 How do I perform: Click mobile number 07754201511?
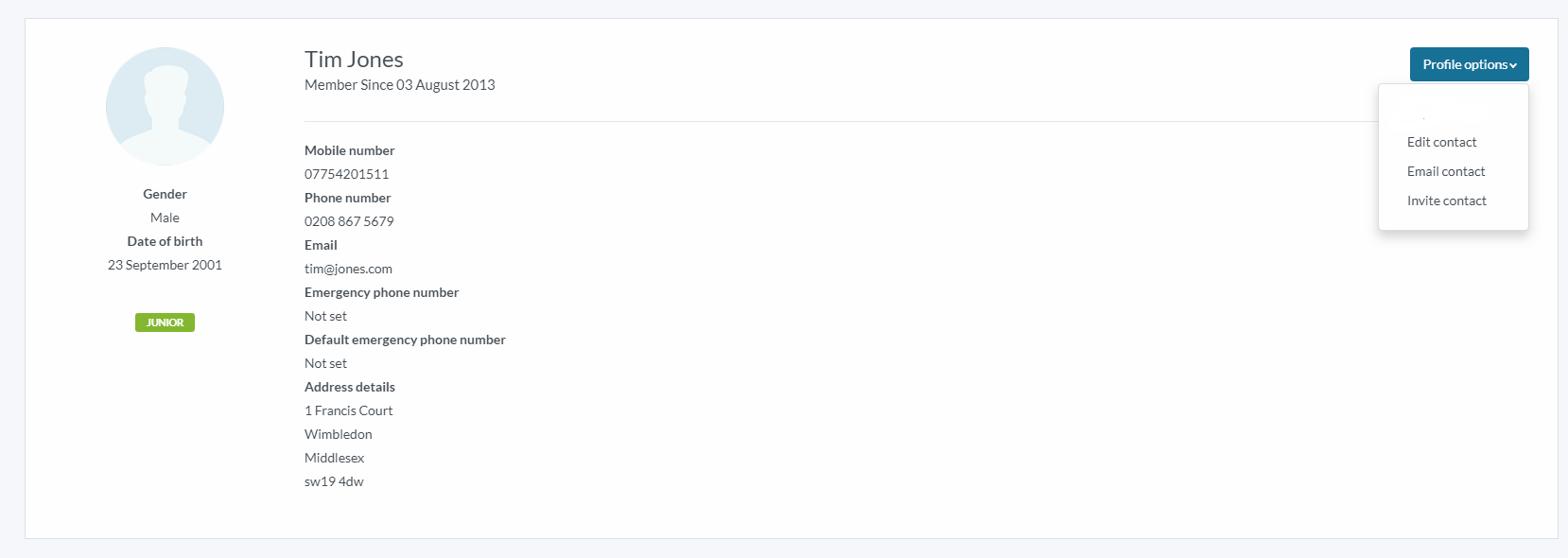click(x=346, y=174)
